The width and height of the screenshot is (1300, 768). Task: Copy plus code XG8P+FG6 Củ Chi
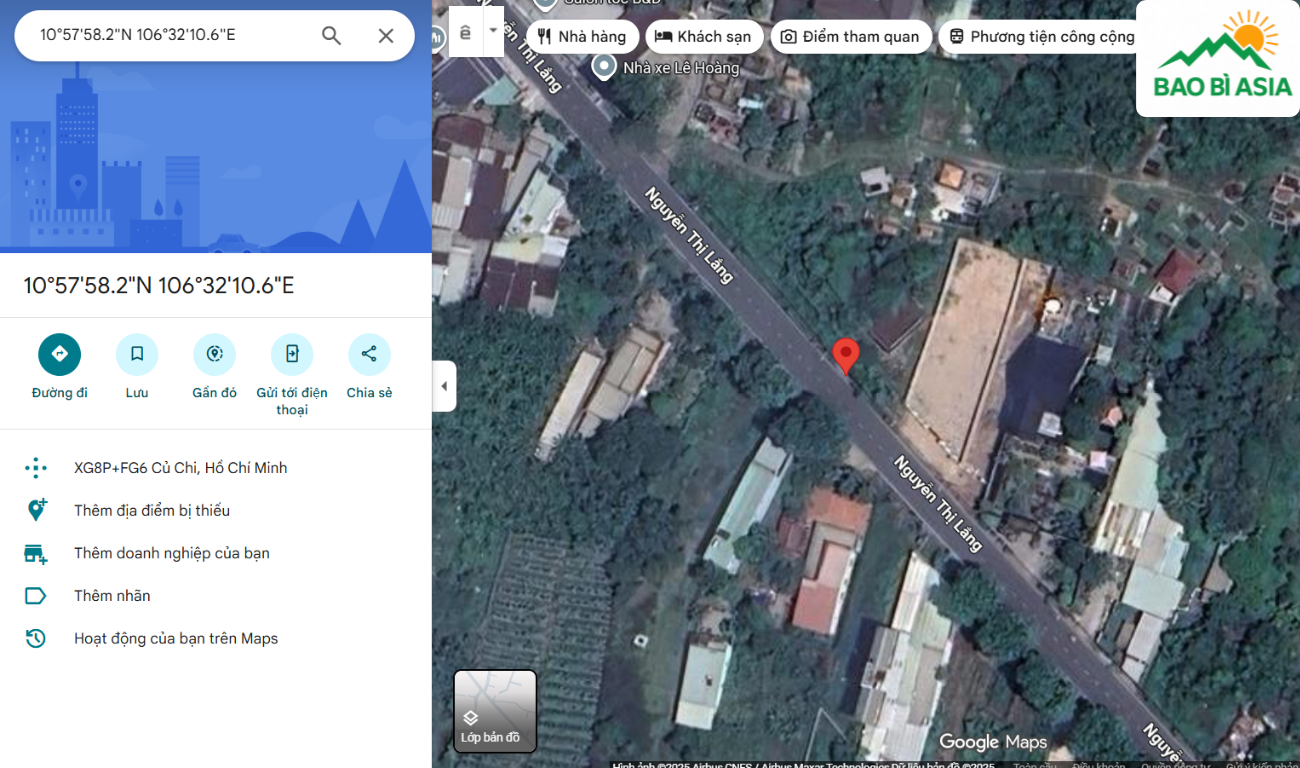click(180, 468)
